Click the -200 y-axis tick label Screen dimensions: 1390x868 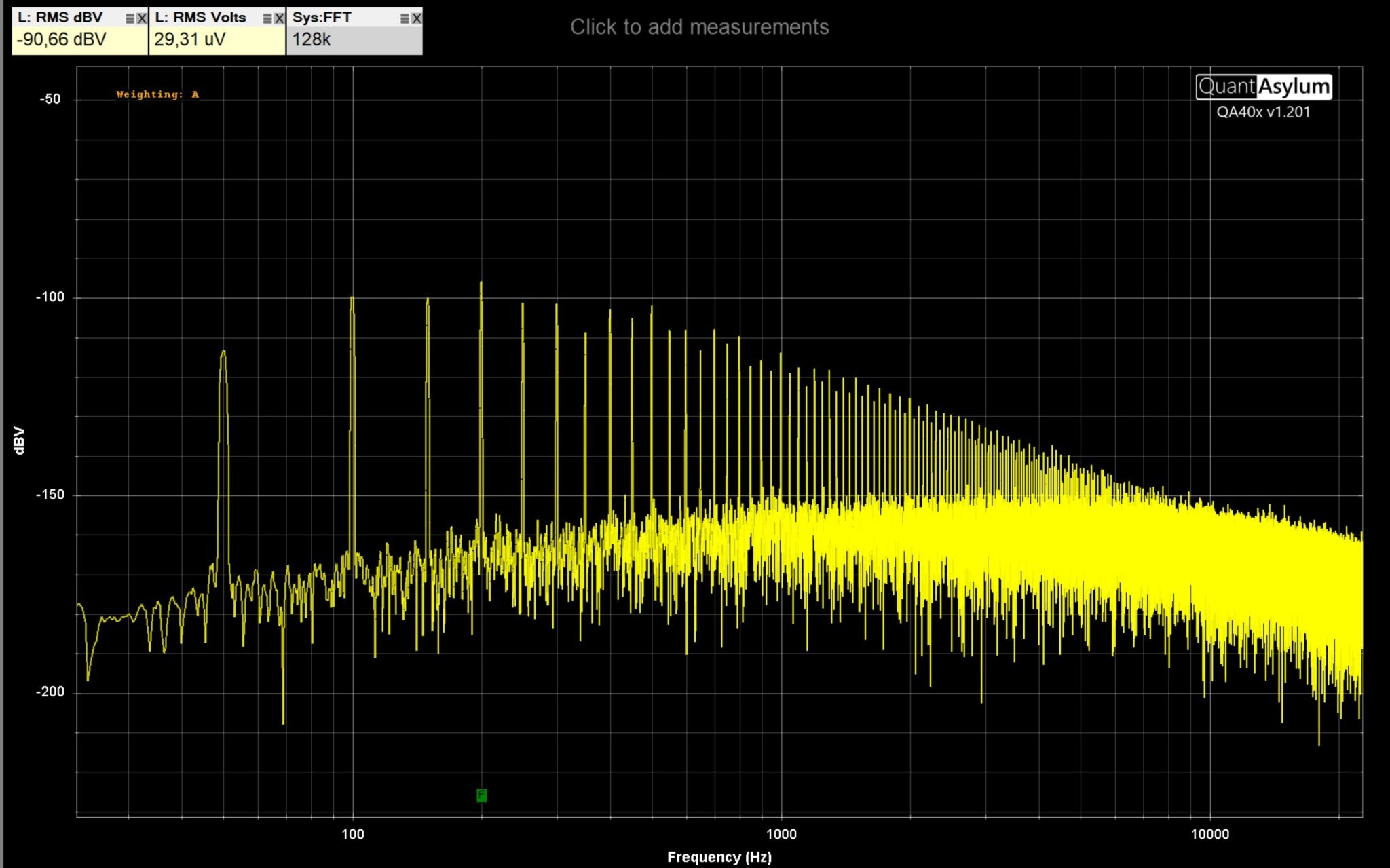(50, 692)
